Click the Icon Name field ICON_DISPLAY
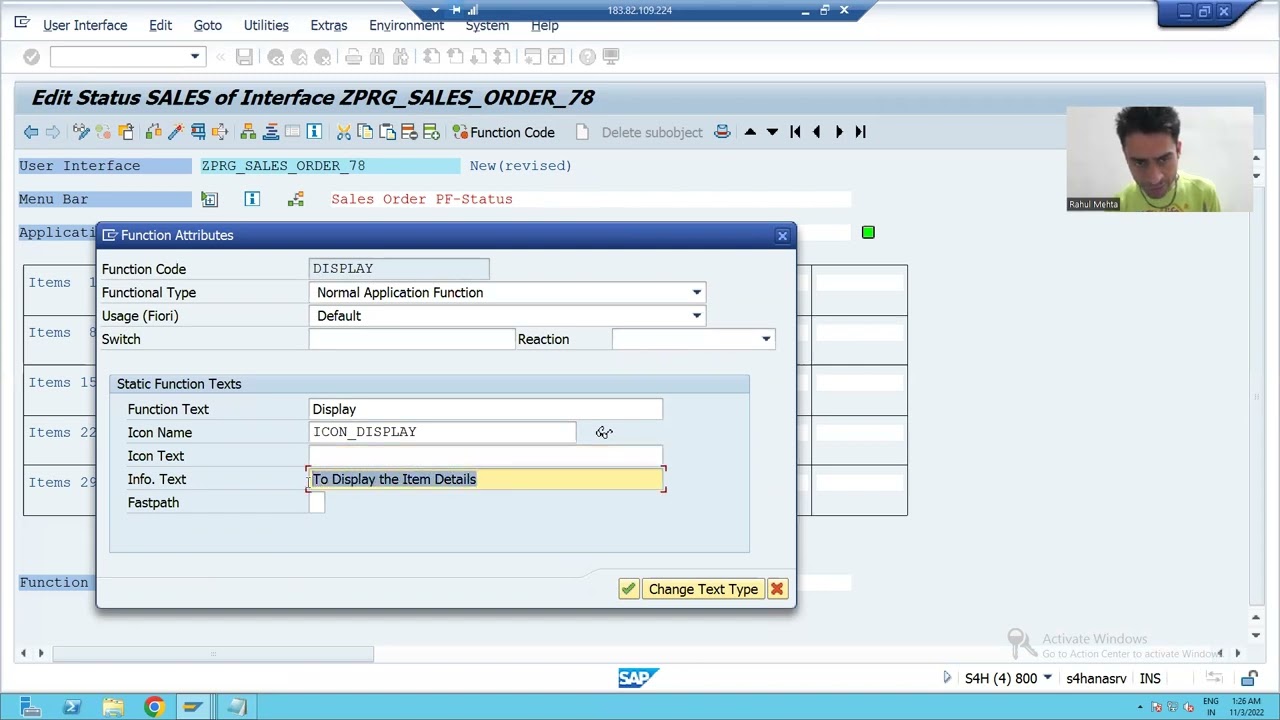This screenshot has height=720, width=1280. click(443, 432)
